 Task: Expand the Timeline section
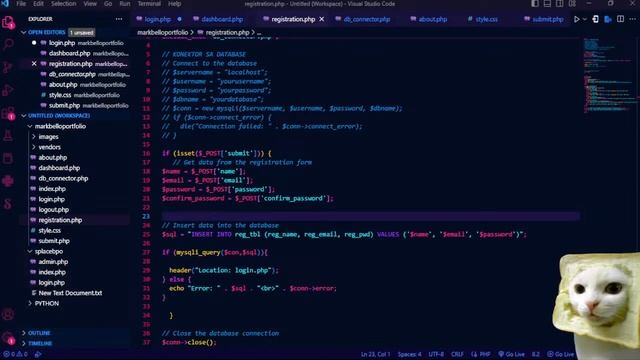[24, 344]
